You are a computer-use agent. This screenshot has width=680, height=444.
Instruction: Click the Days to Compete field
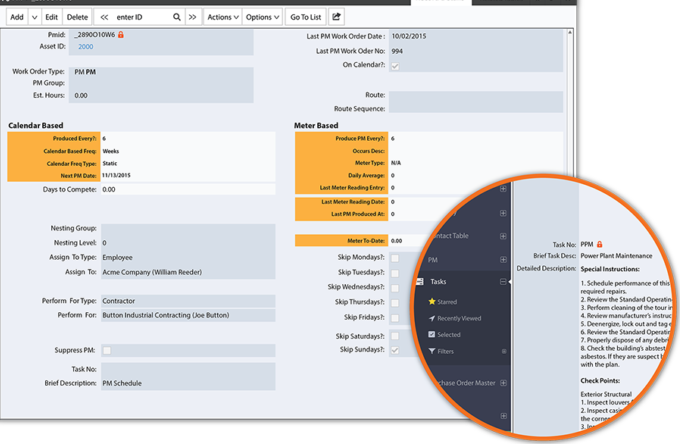point(188,189)
